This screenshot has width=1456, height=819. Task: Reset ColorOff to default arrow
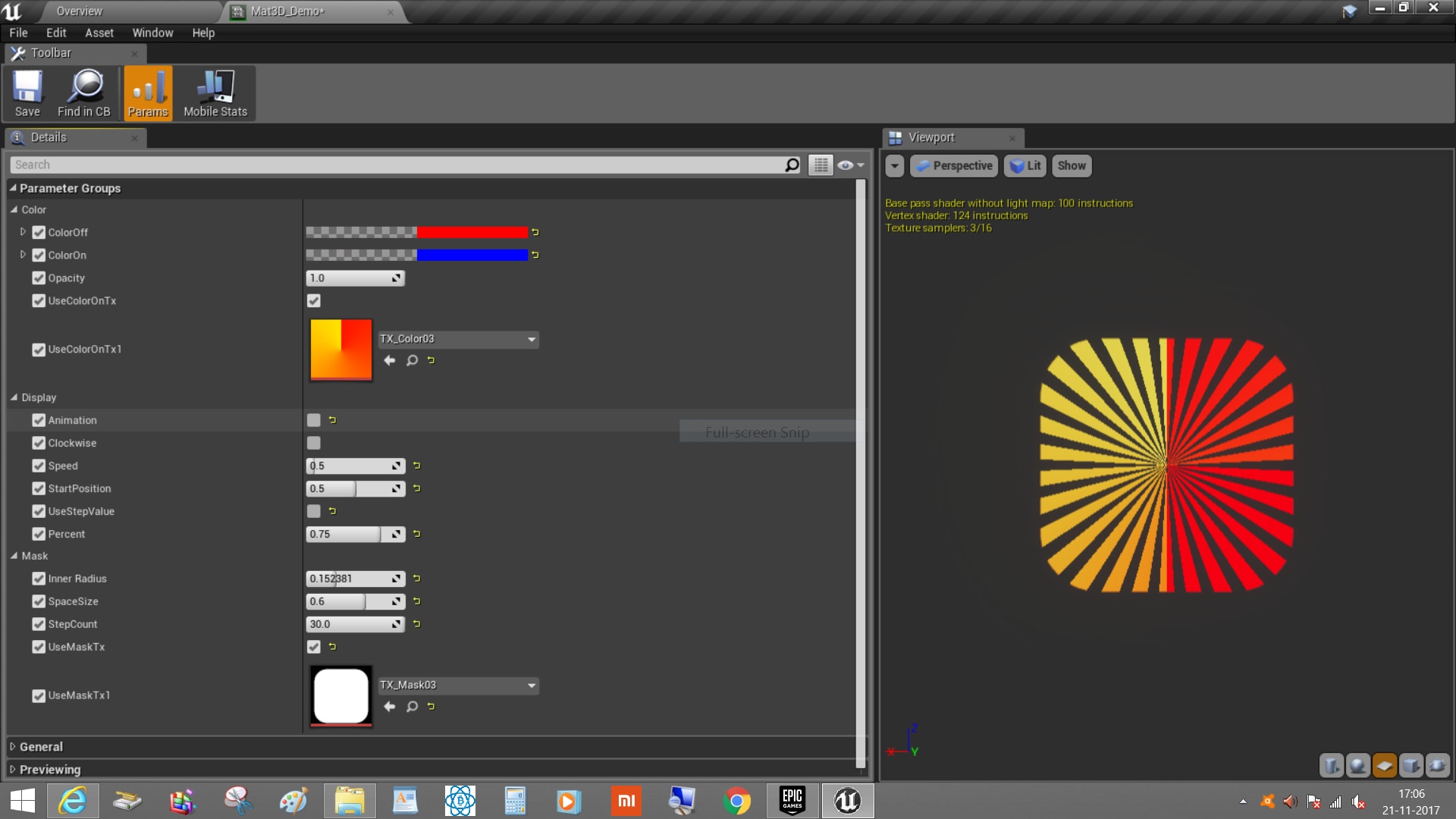[535, 232]
